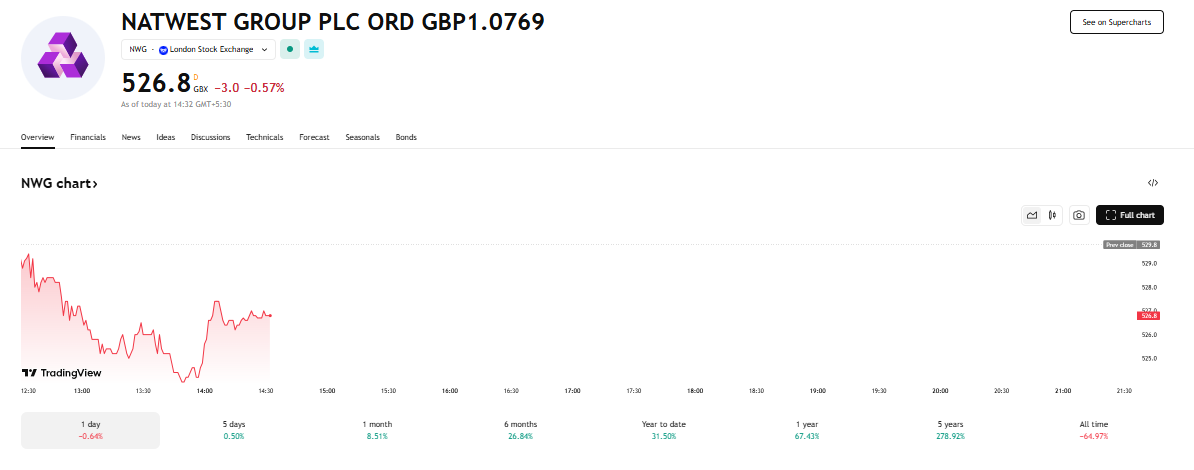1194x470 pixels.
Task: Select the 1 day range option
Action: click(x=91, y=430)
